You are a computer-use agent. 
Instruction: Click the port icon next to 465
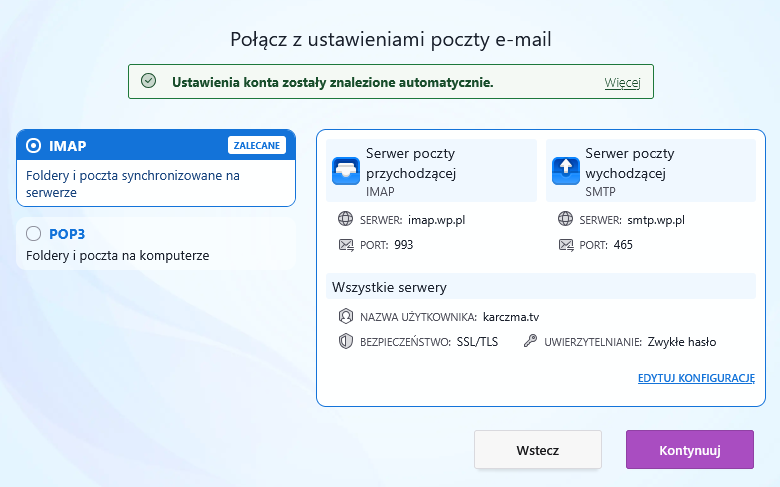coord(566,245)
